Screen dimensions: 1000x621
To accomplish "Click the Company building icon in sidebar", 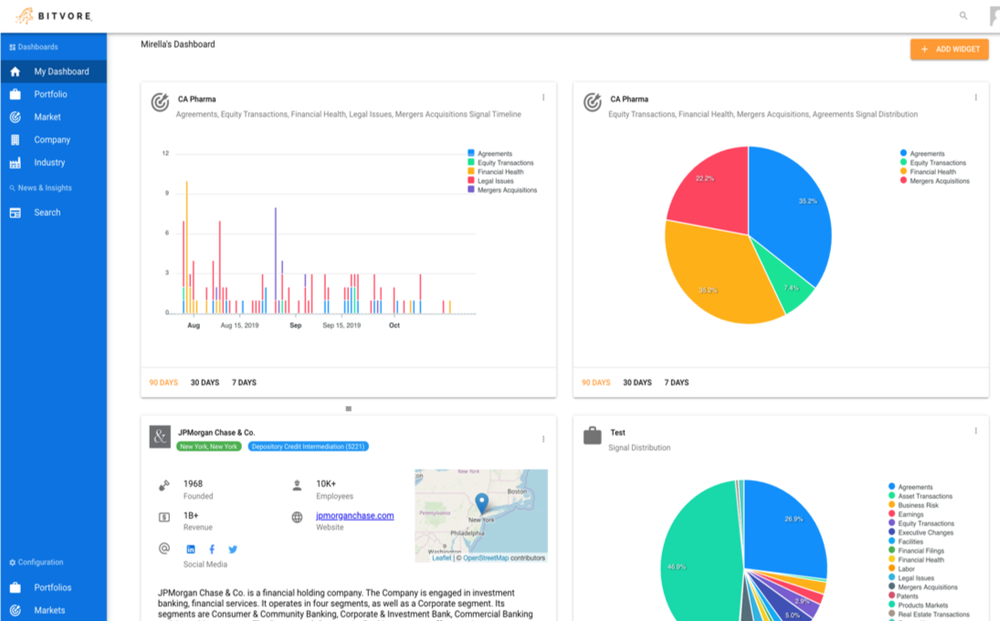I will tap(15, 140).
